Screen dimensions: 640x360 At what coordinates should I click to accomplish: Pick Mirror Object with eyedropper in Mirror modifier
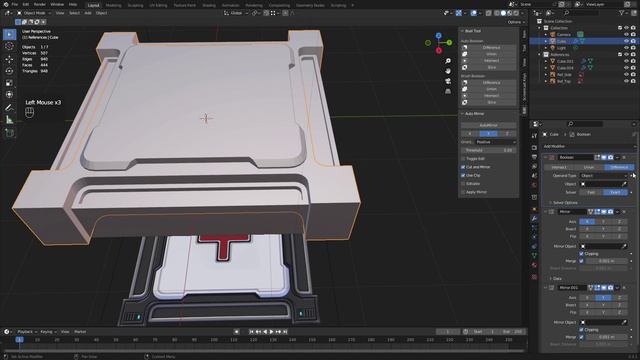(624, 246)
